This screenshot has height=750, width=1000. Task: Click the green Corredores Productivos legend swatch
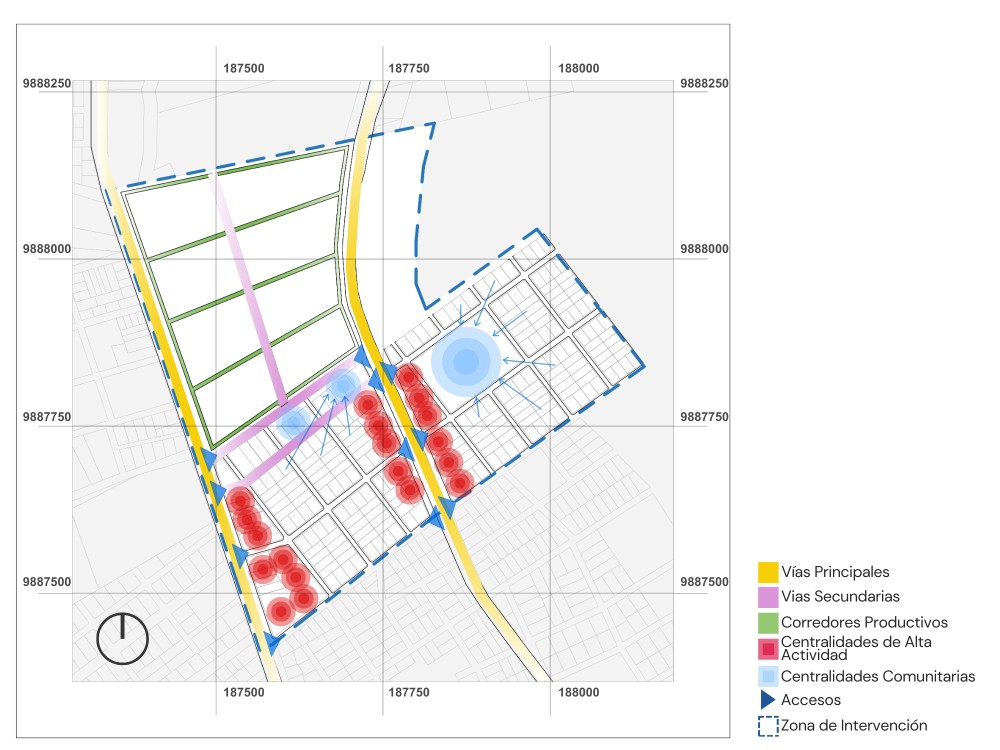(768, 622)
